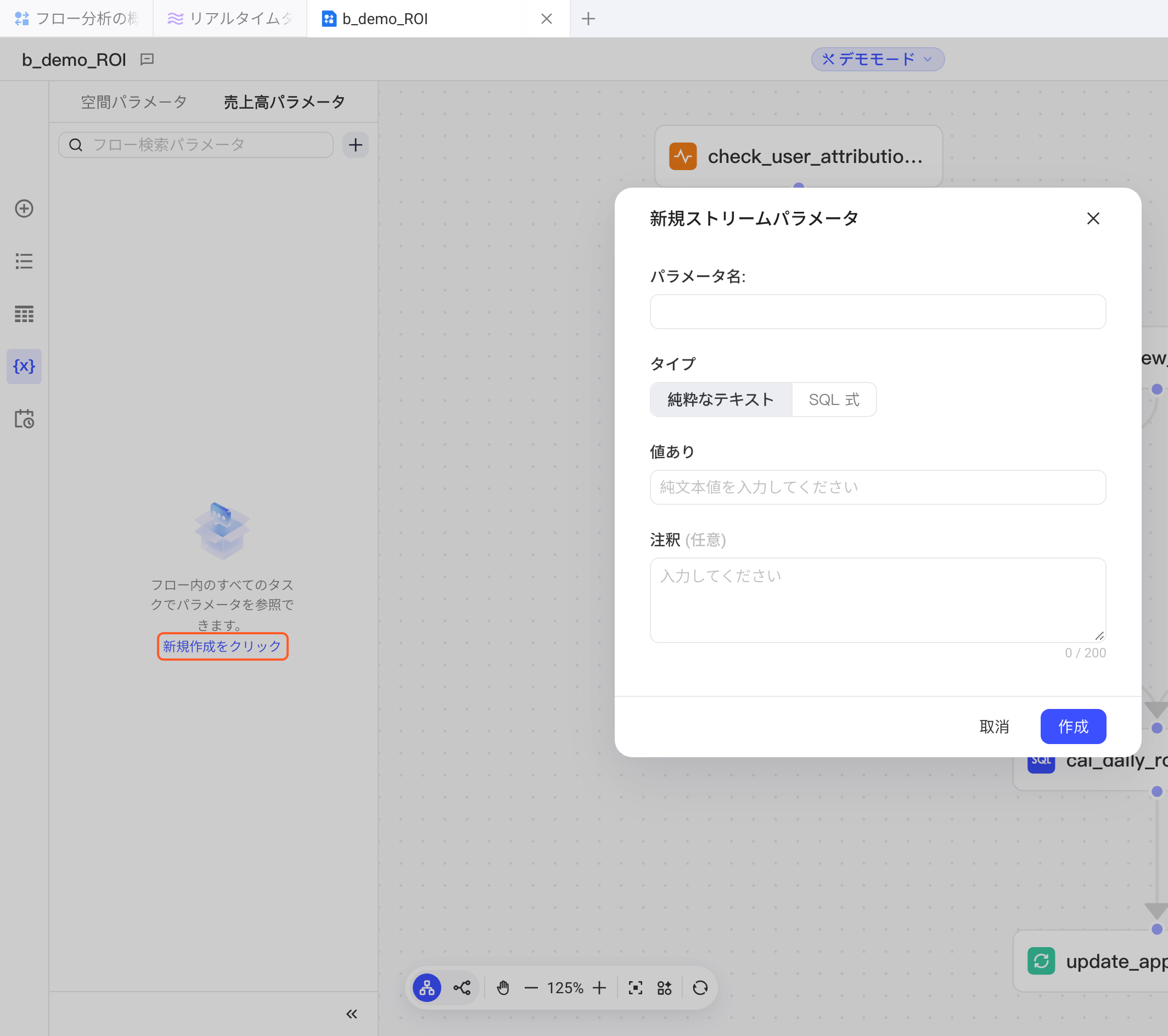Image resolution: width=1168 pixels, height=1036 pixels.
Task: Click the comment icon next to b_demo_ROI title
Action: point(147,59)
